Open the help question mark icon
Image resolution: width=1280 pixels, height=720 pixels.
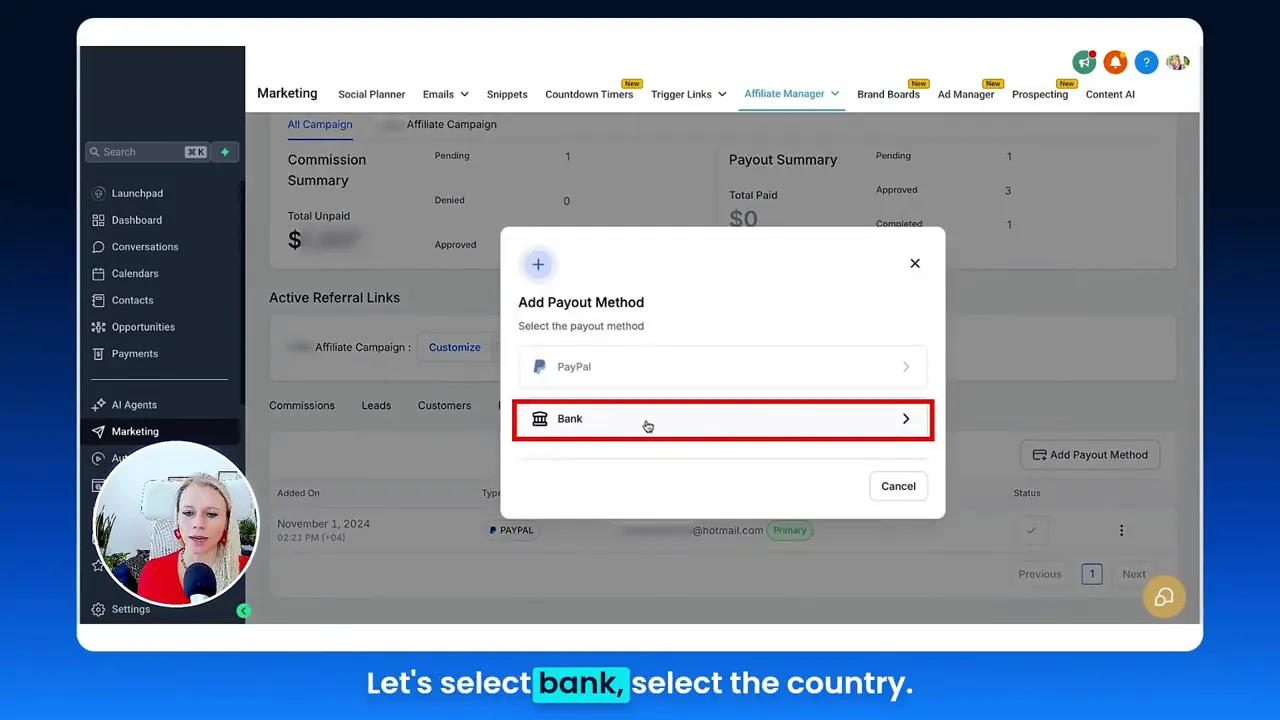(x=1146, y=62)
